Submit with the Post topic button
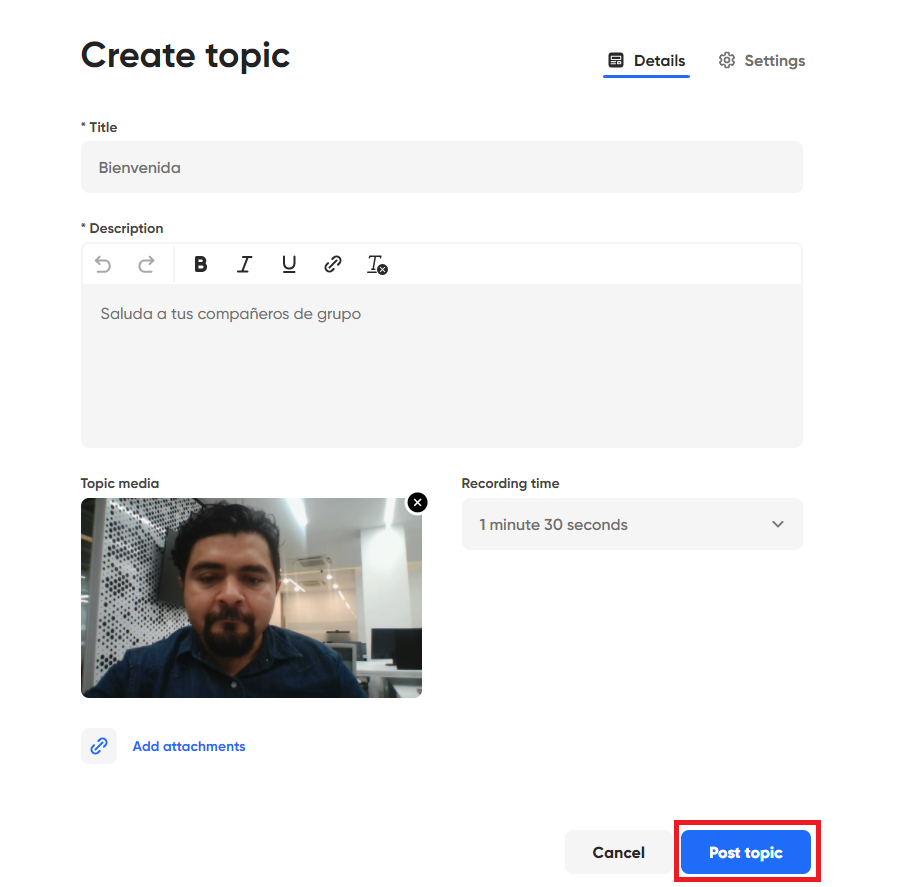 pyautogui.click(x=746, y=853)
